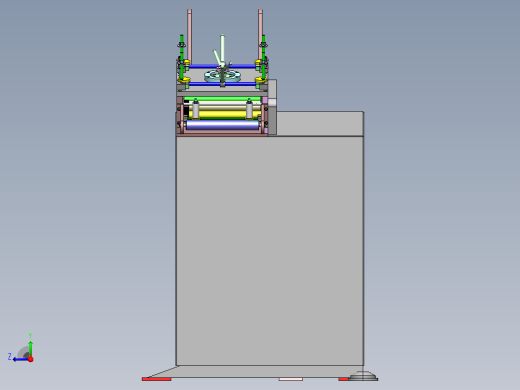Select the vertical white handle lever on top
This screenshot has width=520, height=390.
[x=222, y=48]
